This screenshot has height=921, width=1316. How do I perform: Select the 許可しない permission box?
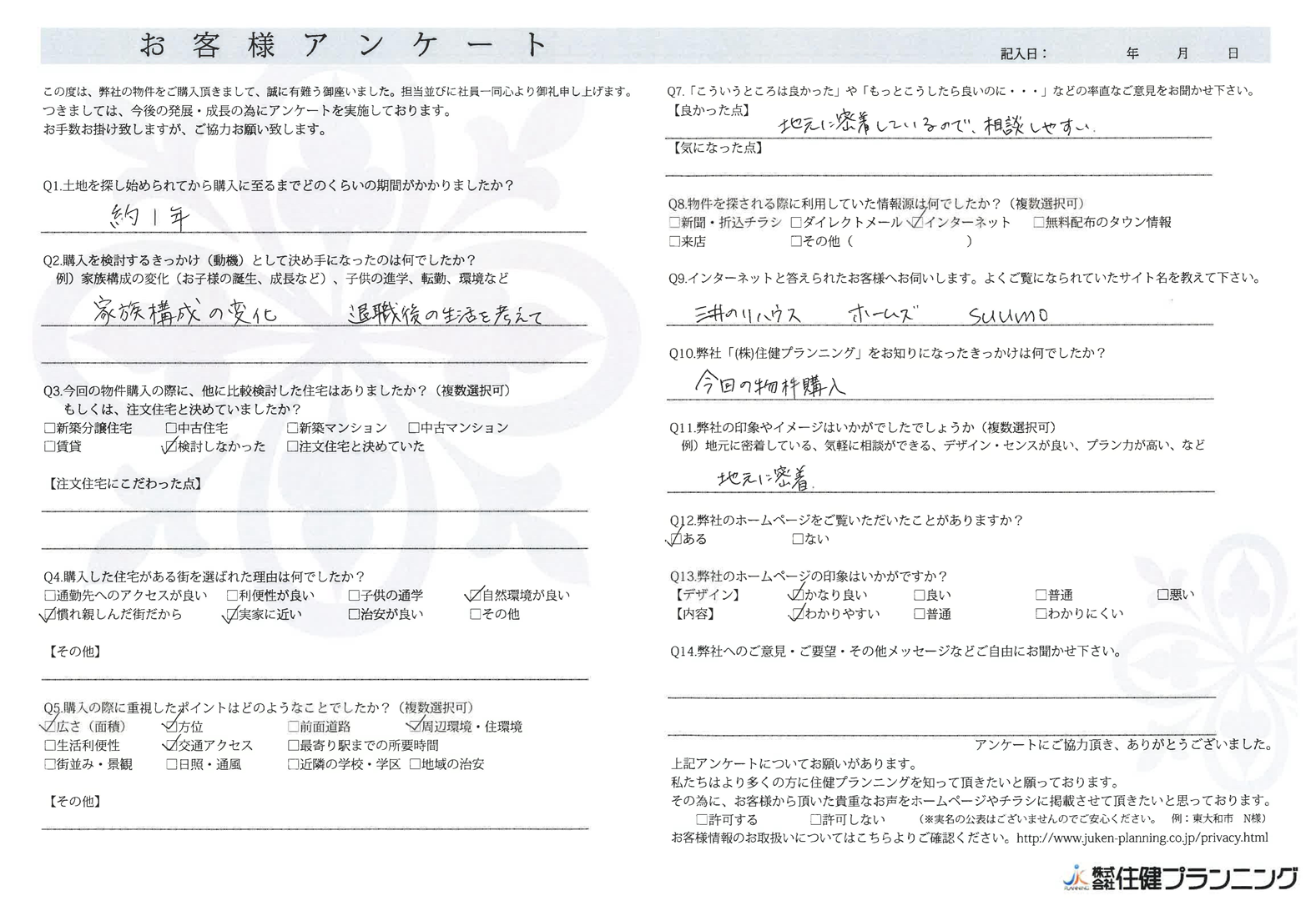click(815, 820)
